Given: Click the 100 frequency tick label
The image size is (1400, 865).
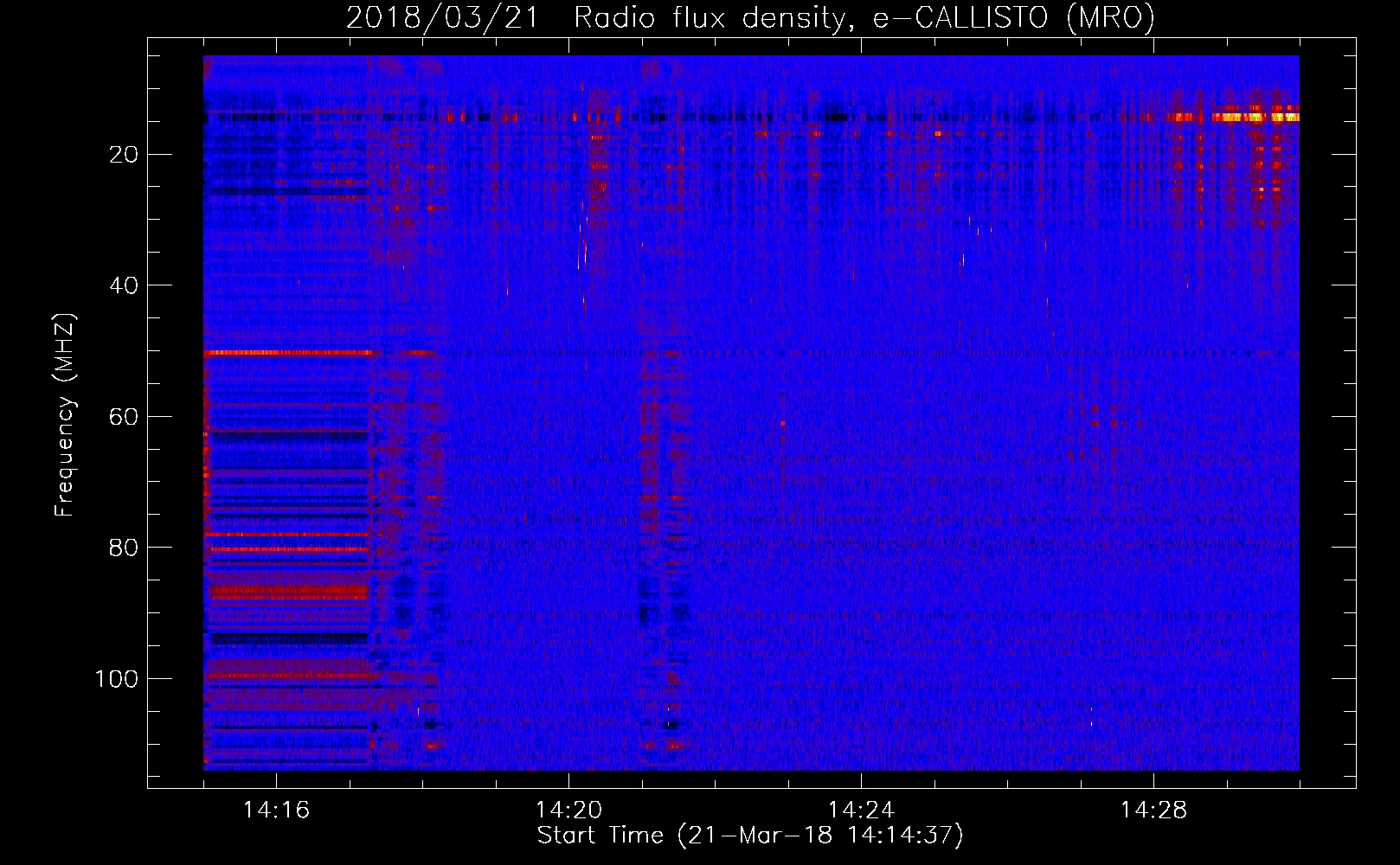Looking at the screenshot, I should (117, 679).
